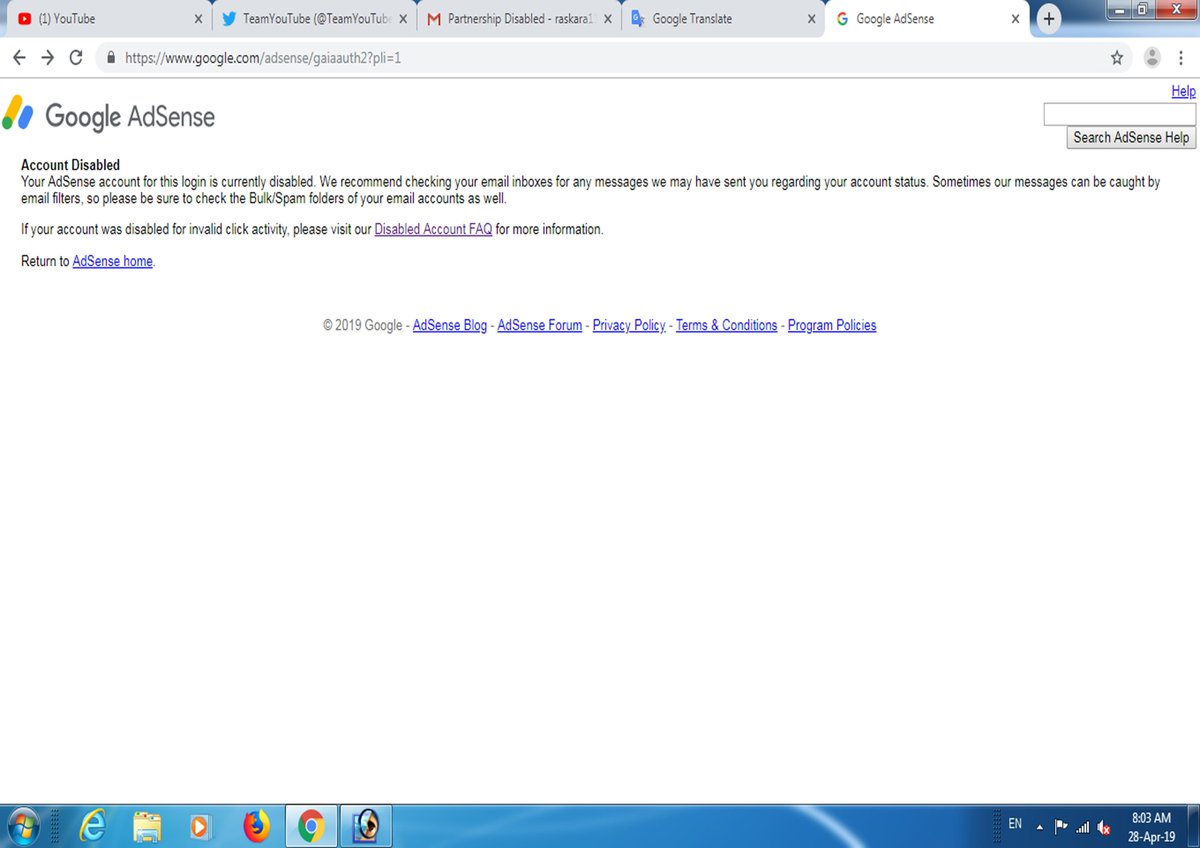Close the Google Translate tab
Image resolution: width=1200 pixels, height=848 pixels.
(x=811, y=19)
